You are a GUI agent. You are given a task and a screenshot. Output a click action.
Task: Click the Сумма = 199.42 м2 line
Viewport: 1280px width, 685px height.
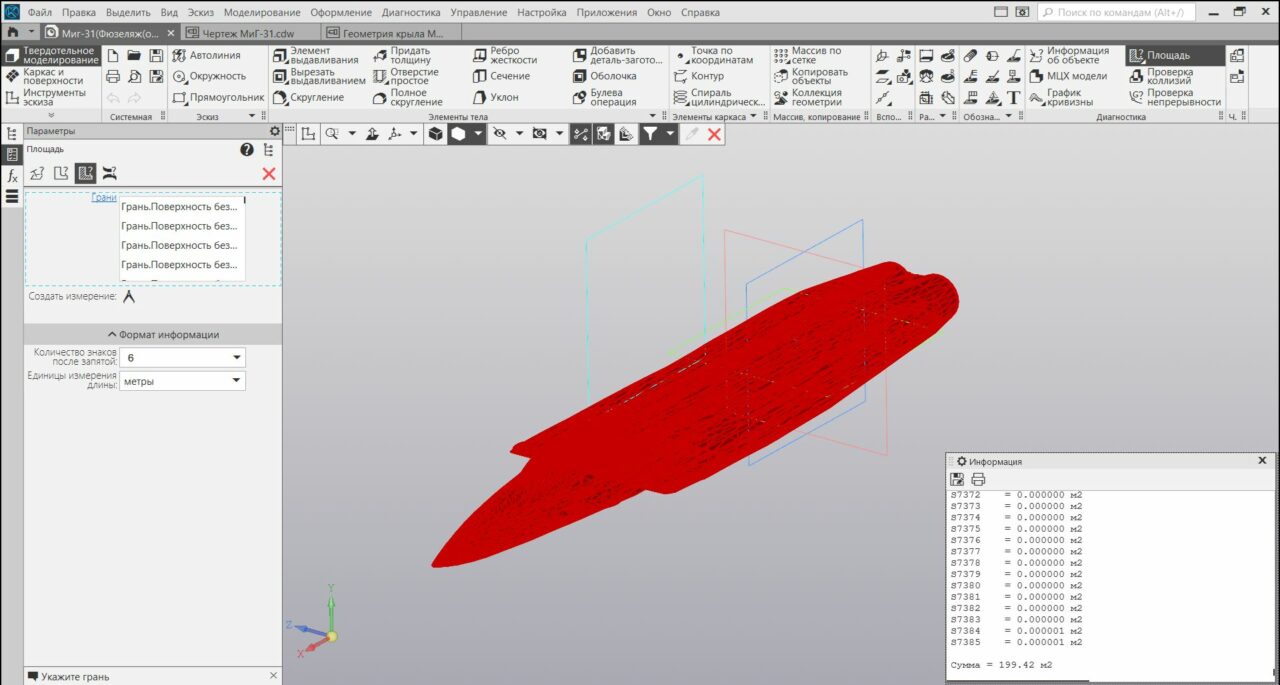coord(1001,665)
